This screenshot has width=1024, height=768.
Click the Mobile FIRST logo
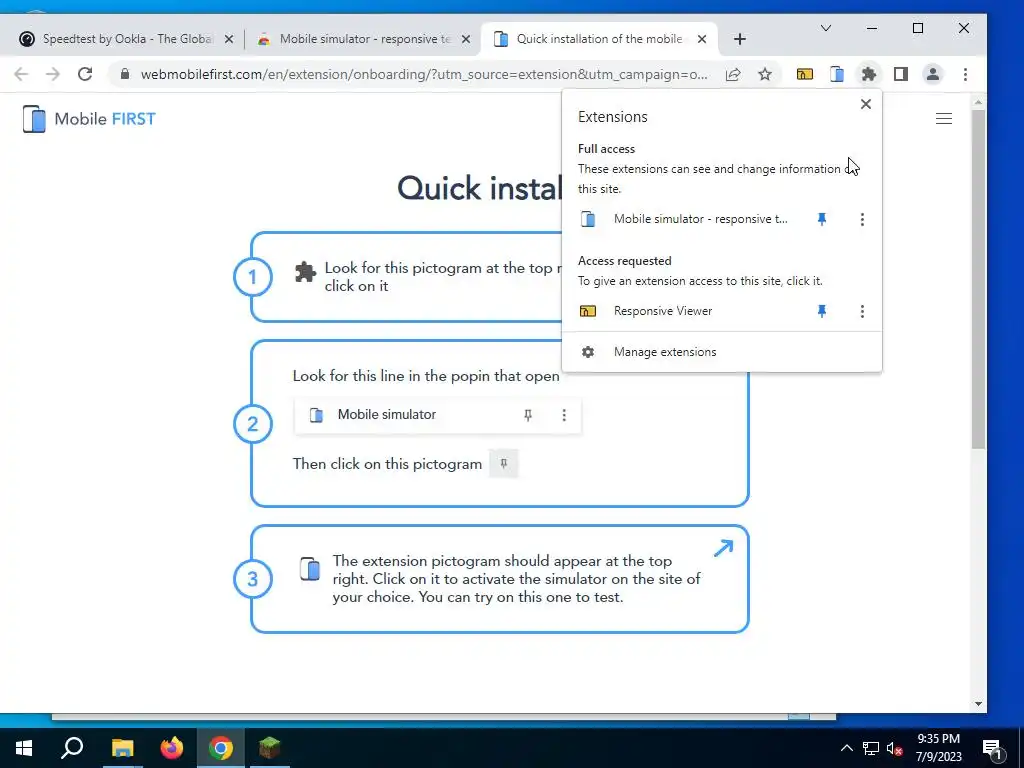click(x=89, y=119)
